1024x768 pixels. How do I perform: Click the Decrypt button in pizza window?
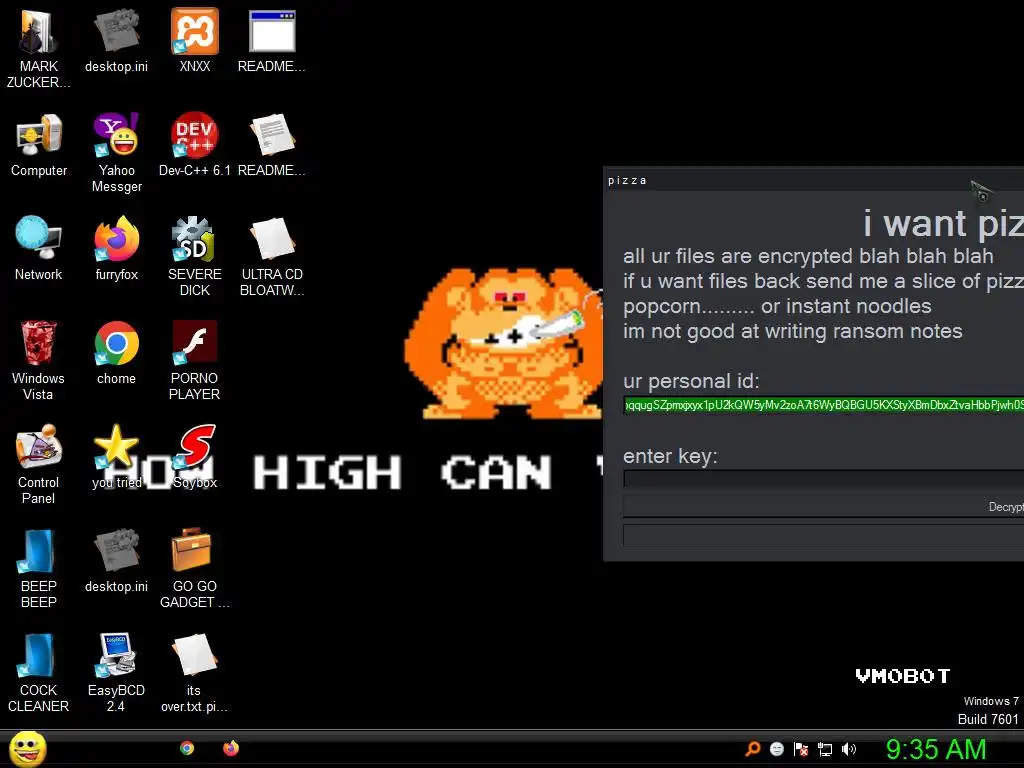click(824, 507)
